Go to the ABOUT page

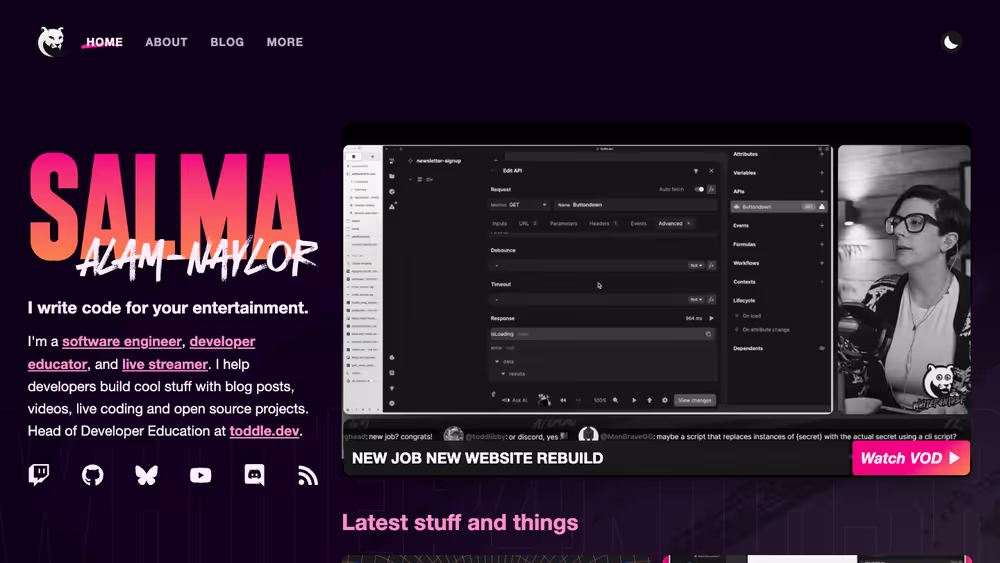pos(166,42)
